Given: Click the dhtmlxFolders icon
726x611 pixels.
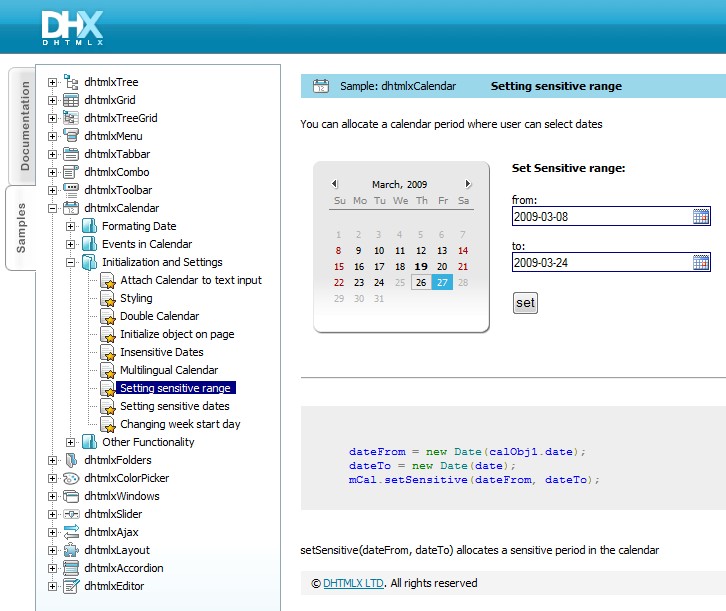Looking at the screenshot, I should tap(71, 460).
